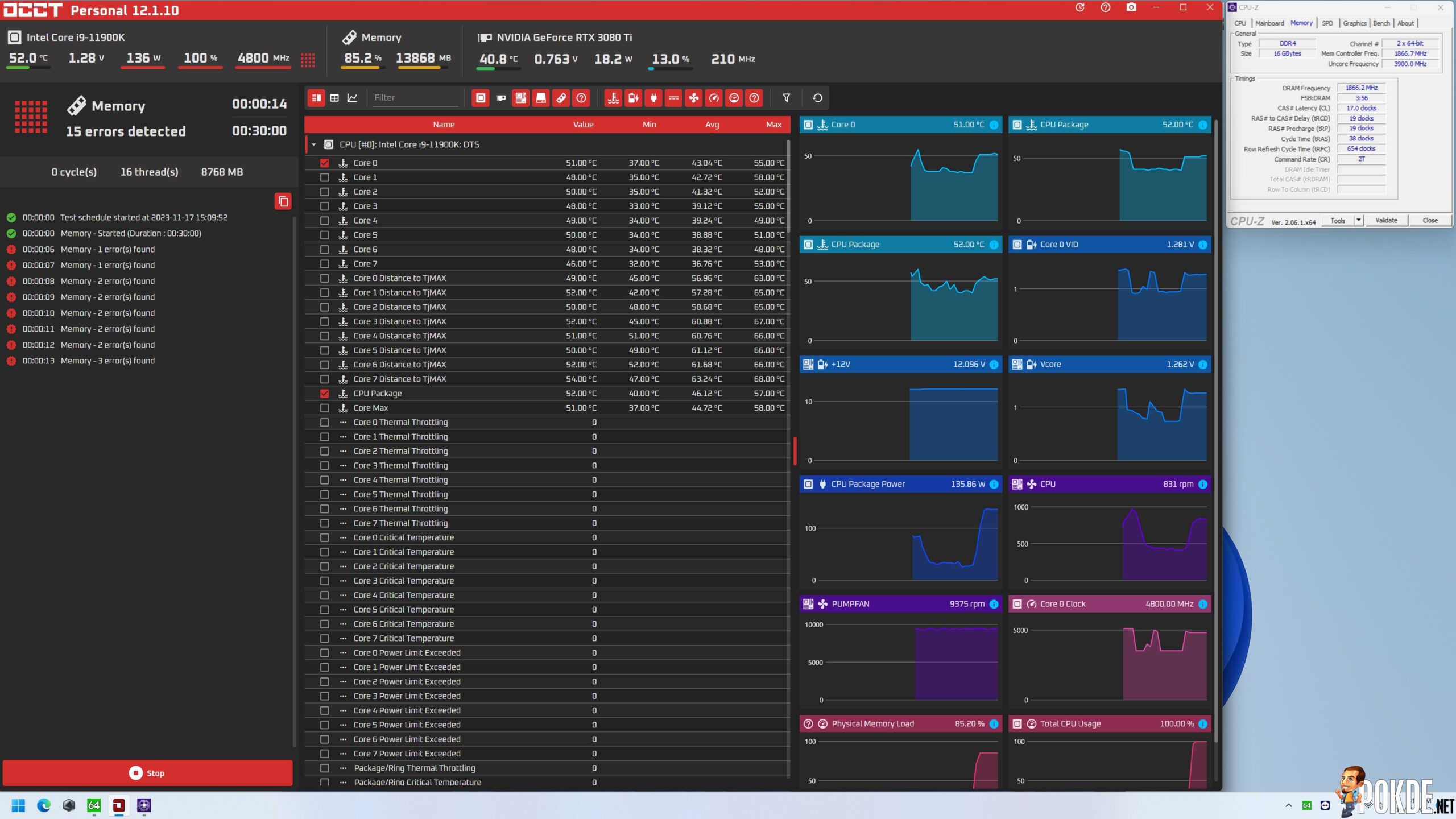The height and width of the screenshot is (819, 1456).
Task: Sort the sensor table by Avg column
Action: click(712, 125)
